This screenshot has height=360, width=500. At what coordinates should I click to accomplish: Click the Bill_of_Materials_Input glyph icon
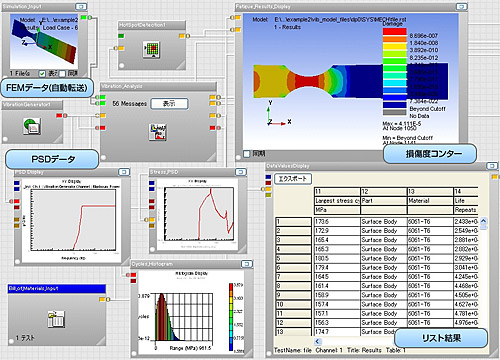56,319
